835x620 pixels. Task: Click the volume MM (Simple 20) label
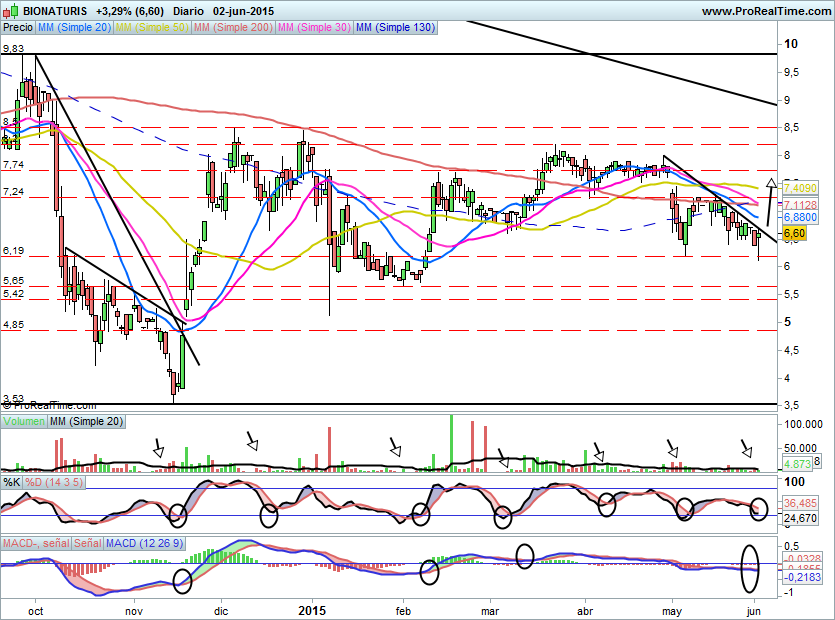click(86, 421)
